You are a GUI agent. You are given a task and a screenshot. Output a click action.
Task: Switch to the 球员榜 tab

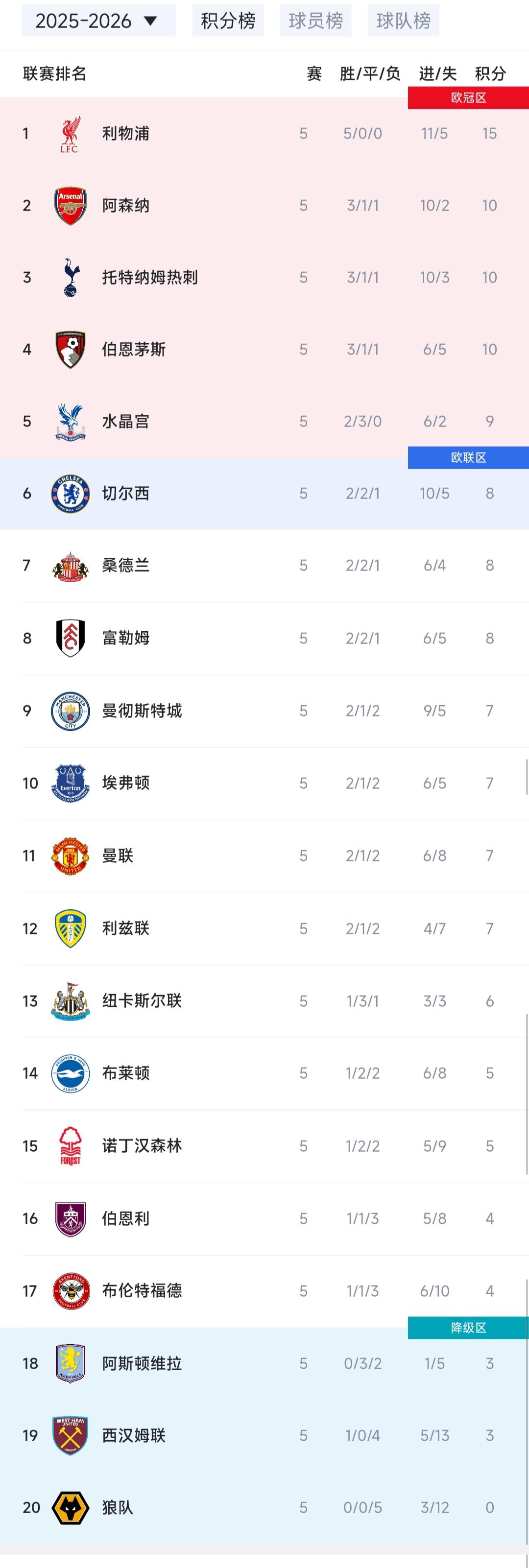pos(316,21)
